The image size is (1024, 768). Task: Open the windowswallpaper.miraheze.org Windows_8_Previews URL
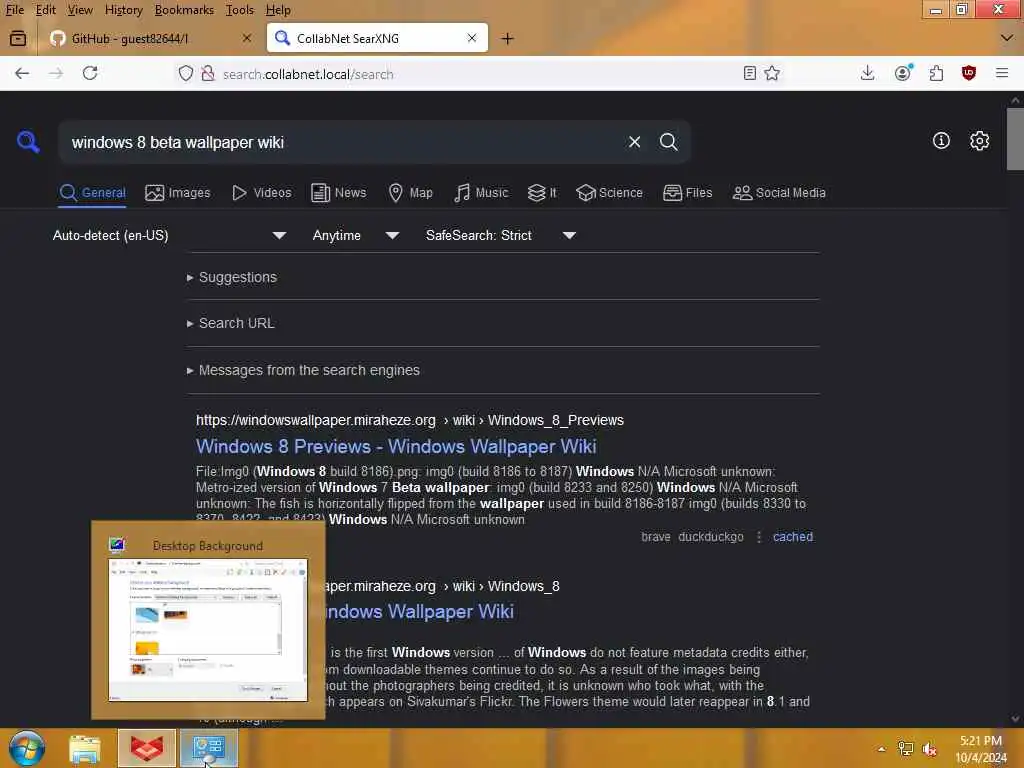click(409, 420)
